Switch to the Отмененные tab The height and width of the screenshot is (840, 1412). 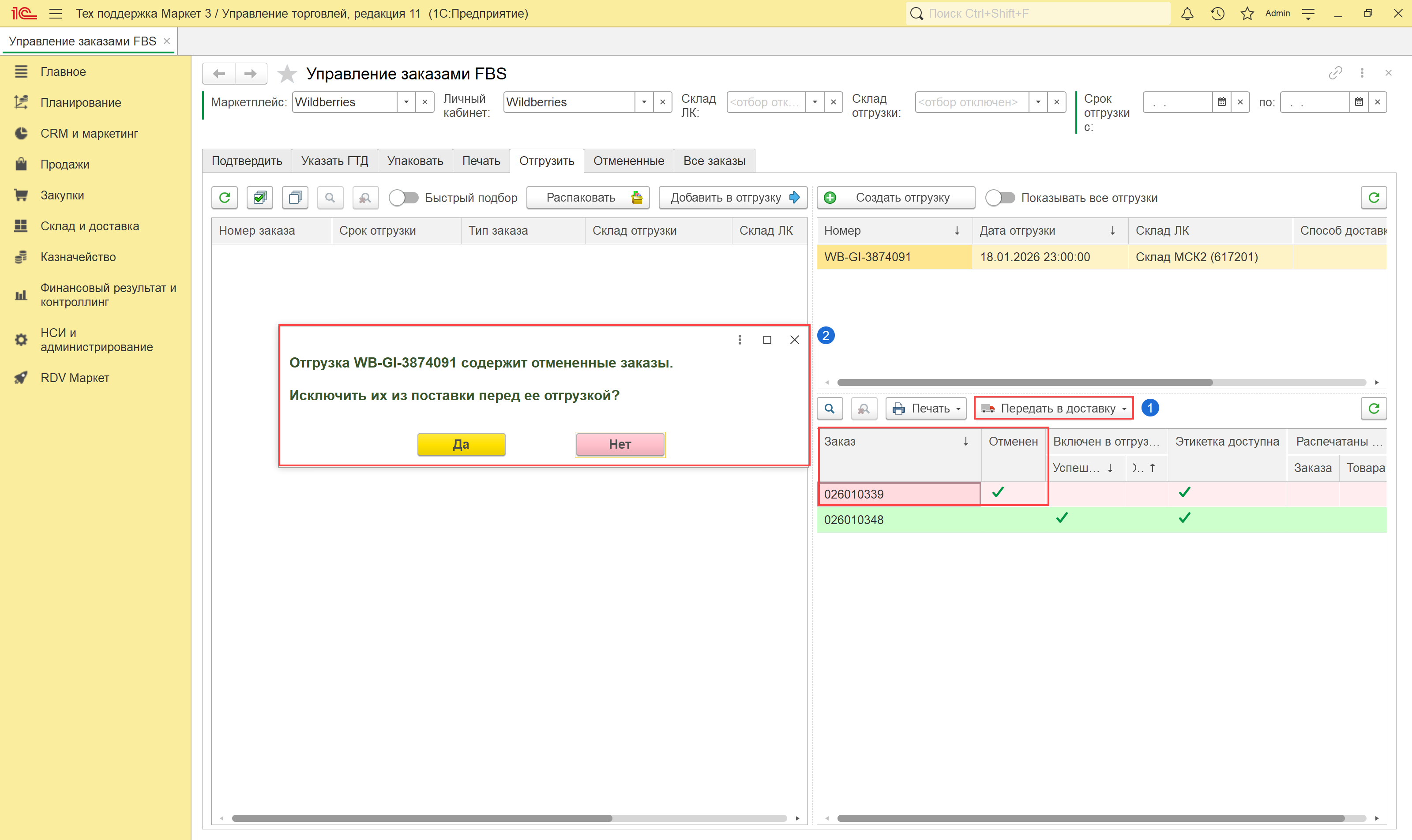[x=628, y=161]
